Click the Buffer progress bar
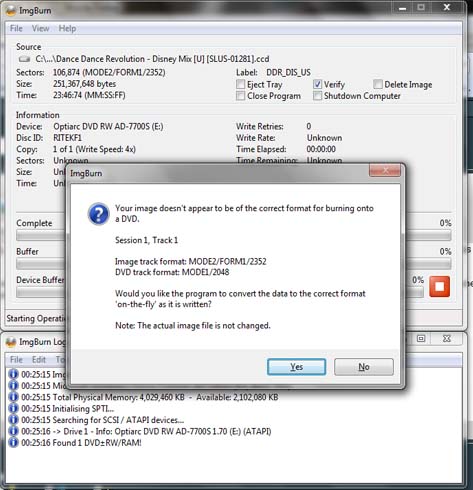Viewport: 473px width, 490px height. (233, 264)
